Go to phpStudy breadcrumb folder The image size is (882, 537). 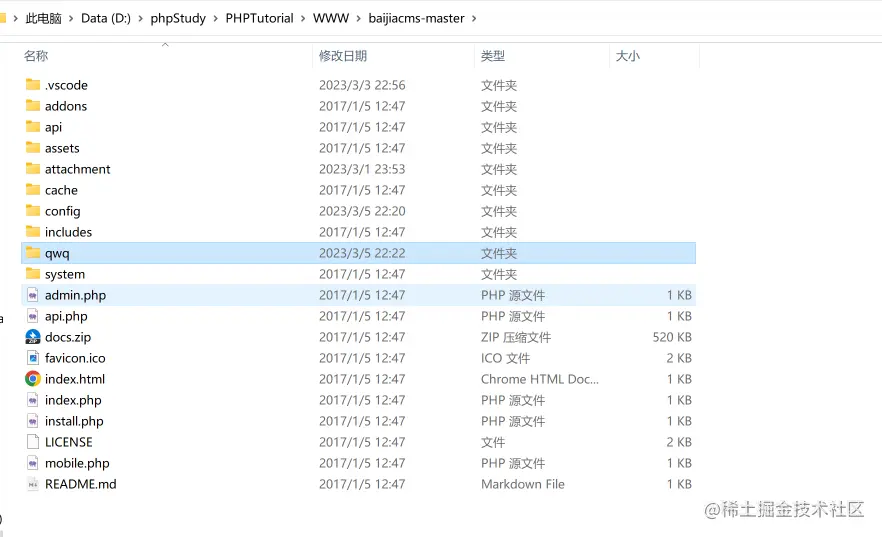(178, 19)
